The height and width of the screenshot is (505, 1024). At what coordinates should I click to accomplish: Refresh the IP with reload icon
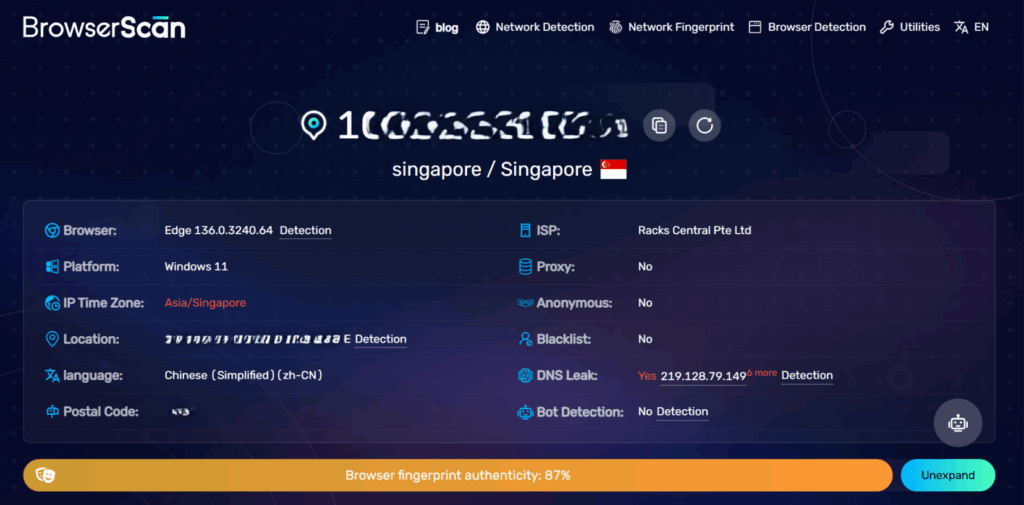[x=705, y=125]
